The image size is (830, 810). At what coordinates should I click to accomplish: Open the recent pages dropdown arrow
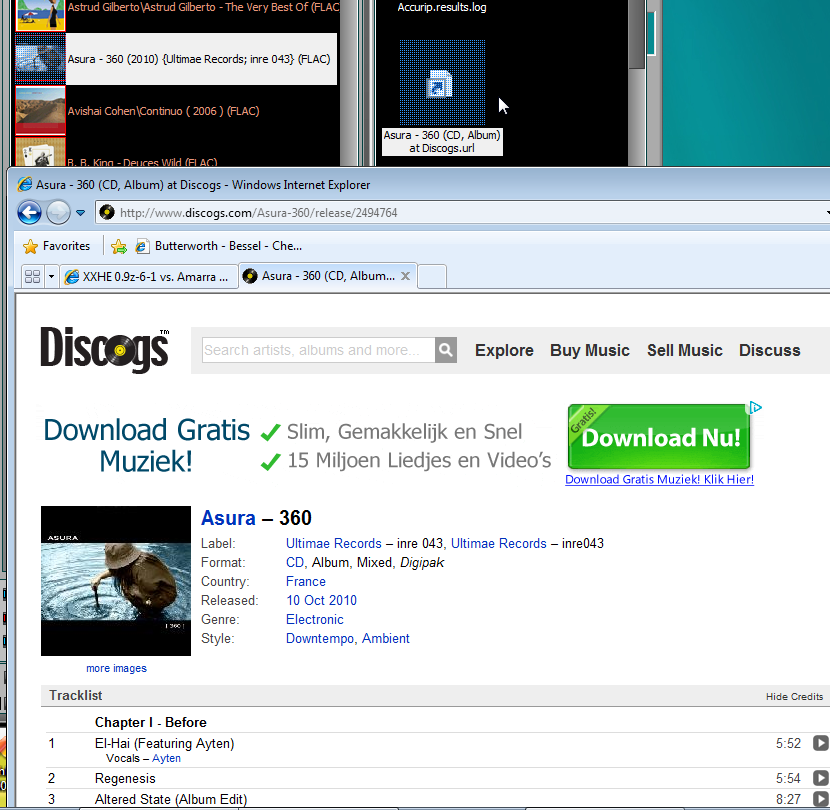80,213
